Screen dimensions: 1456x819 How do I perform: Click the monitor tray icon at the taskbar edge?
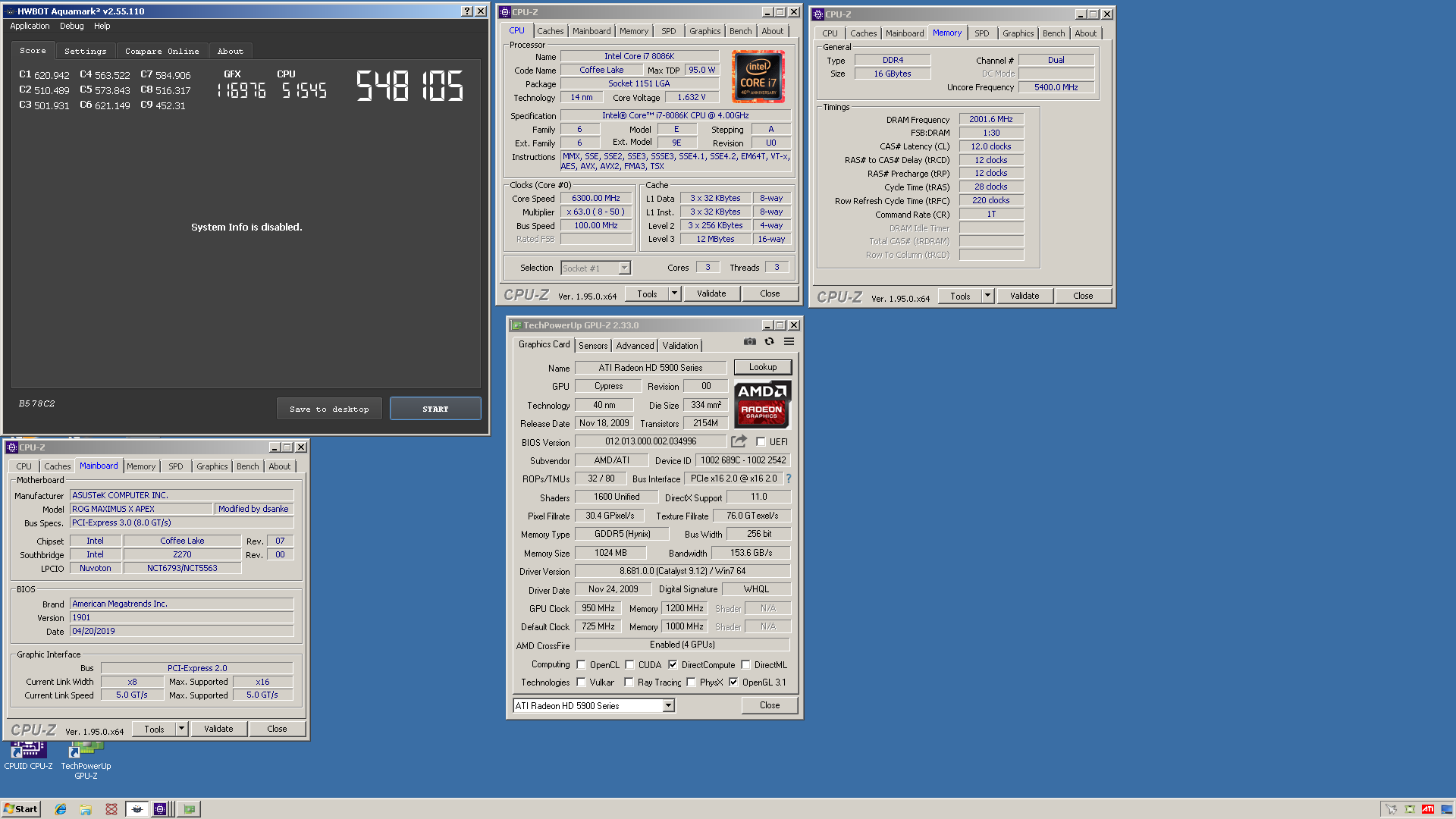tap(1447, 809)
